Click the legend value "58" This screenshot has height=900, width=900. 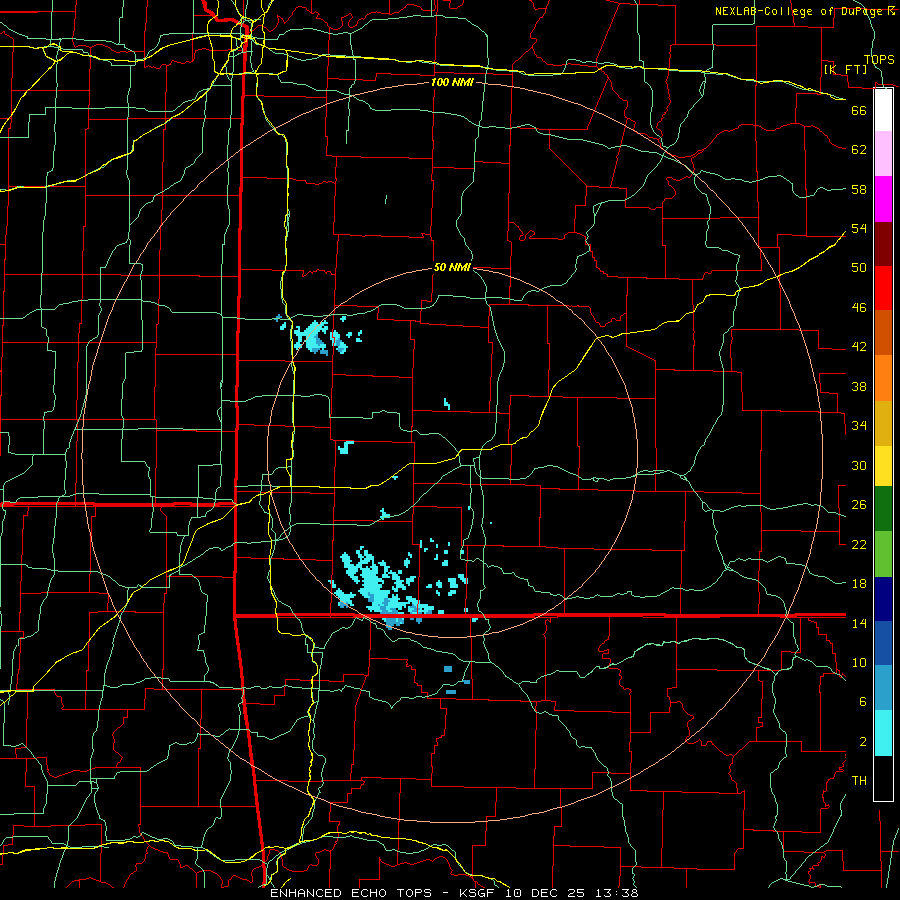coord(859,189)
